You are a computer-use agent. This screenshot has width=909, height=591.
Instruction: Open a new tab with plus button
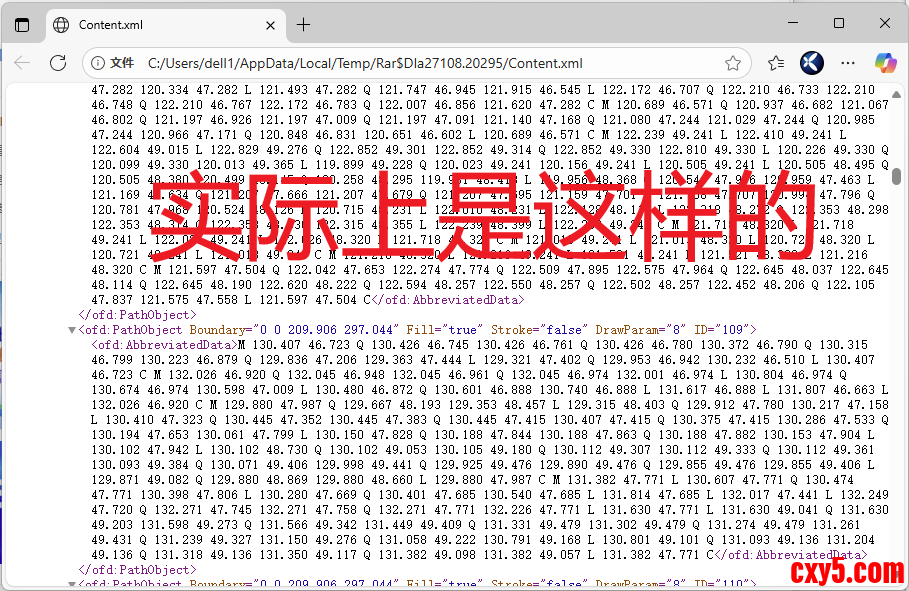tap(303, 25)
